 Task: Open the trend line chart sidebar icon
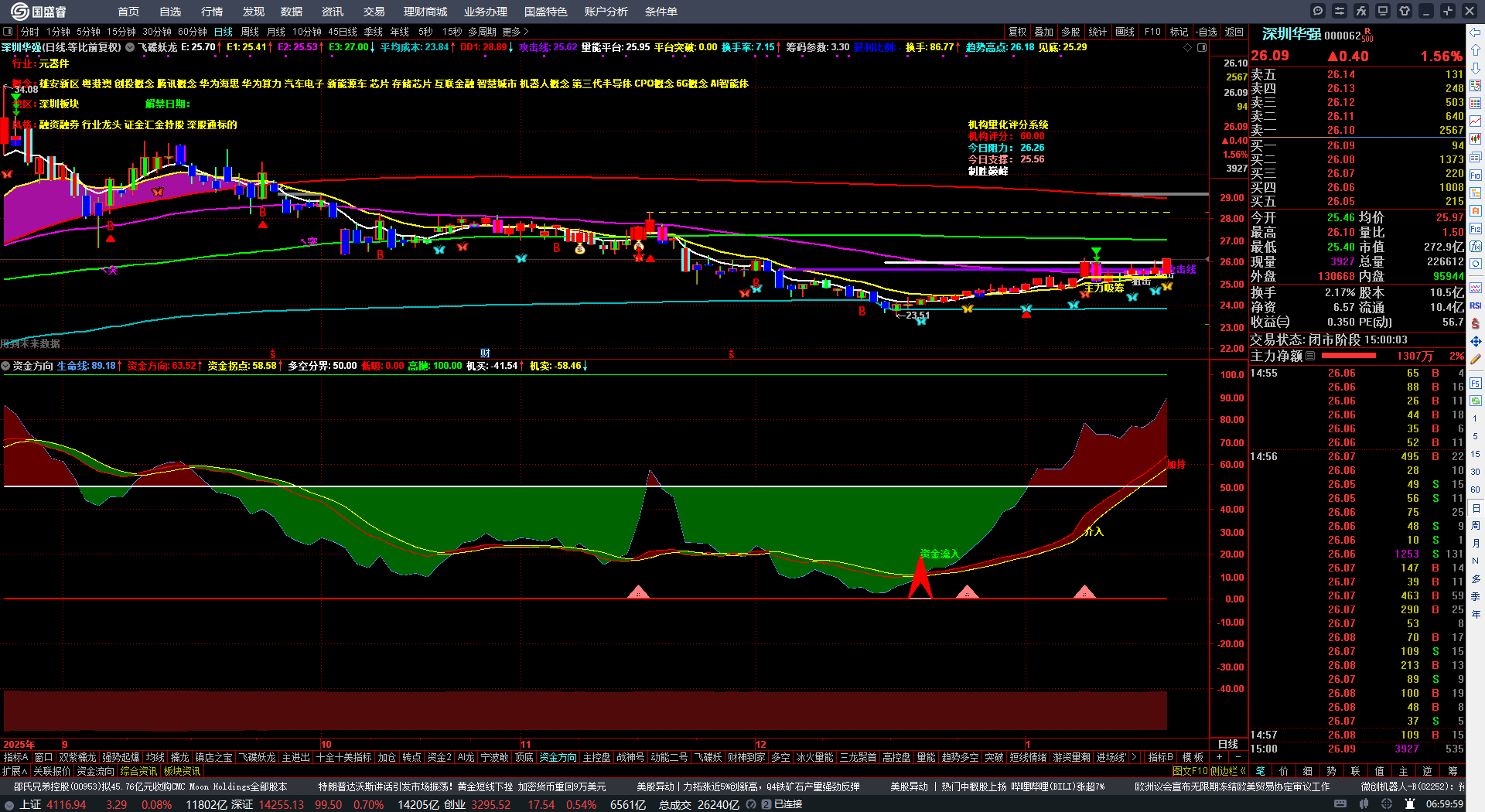point(1476,121)
